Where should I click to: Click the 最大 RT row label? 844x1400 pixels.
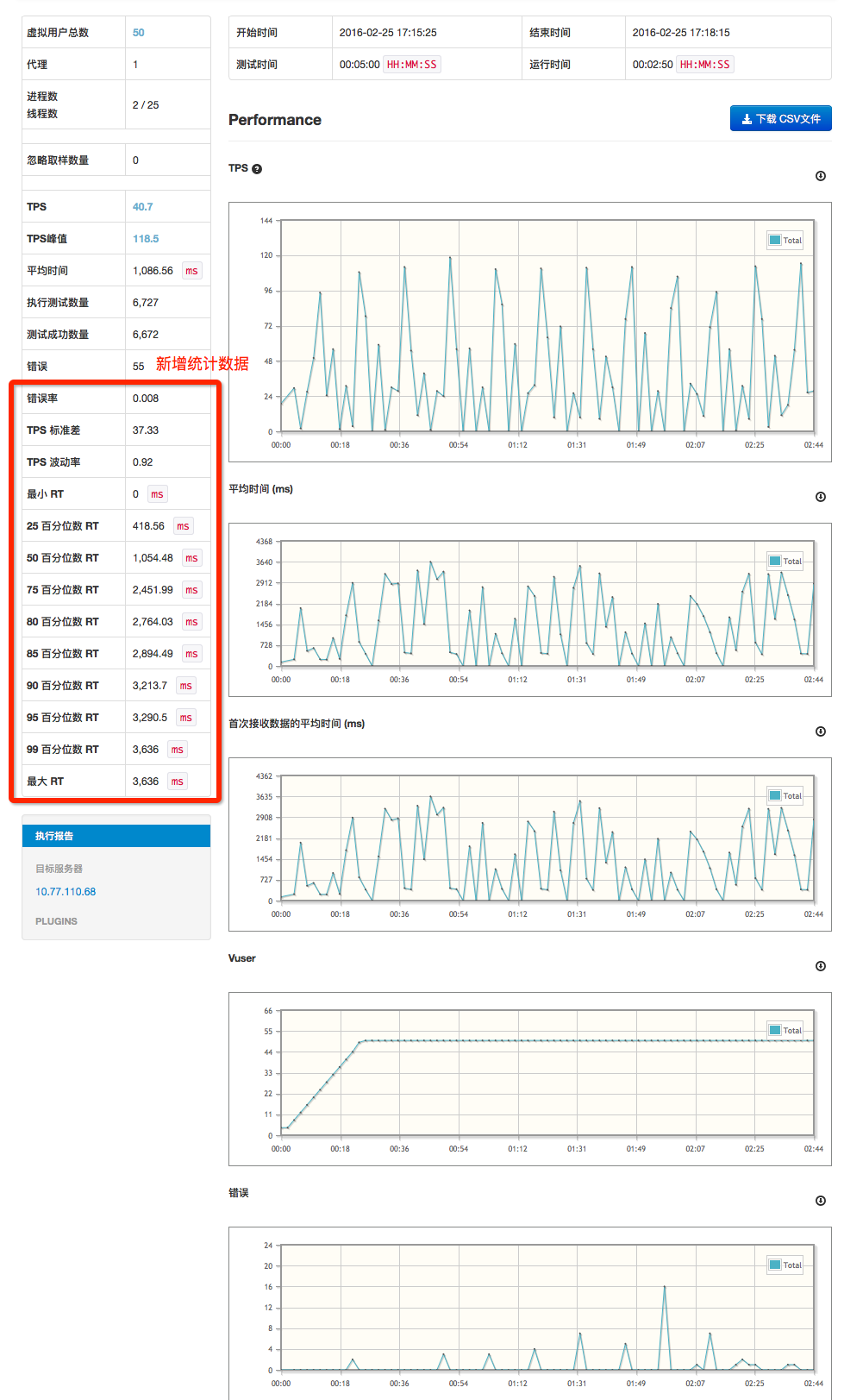pos(45,782)
